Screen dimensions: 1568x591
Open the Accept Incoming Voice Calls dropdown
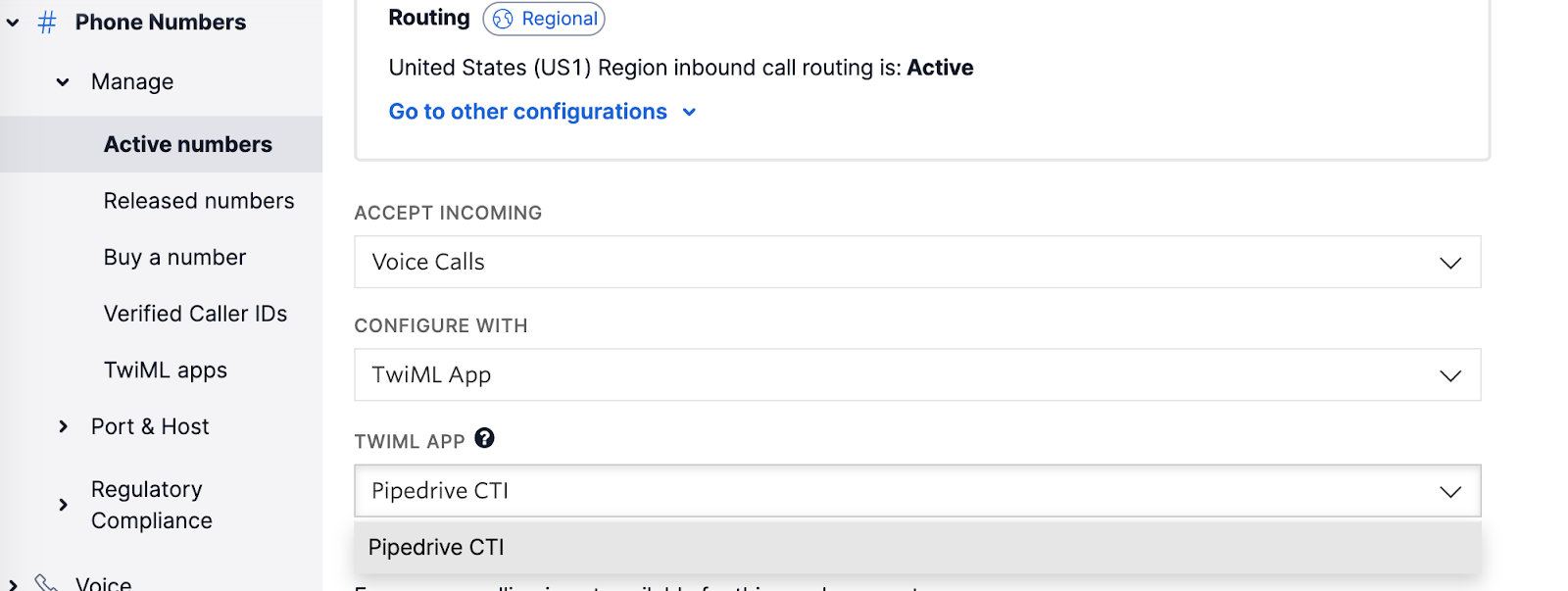tap(916, 262)
